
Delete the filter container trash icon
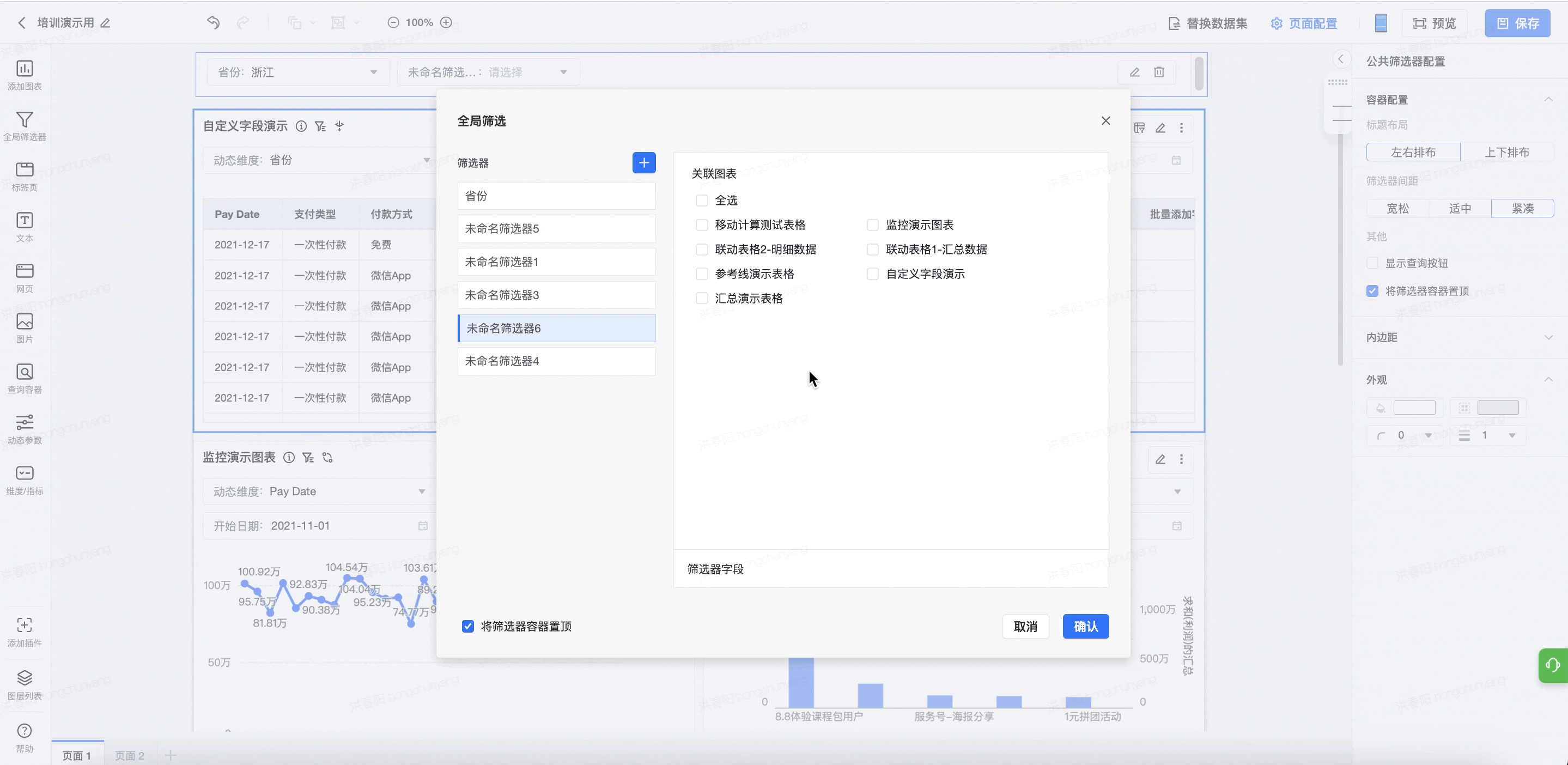1159,72
